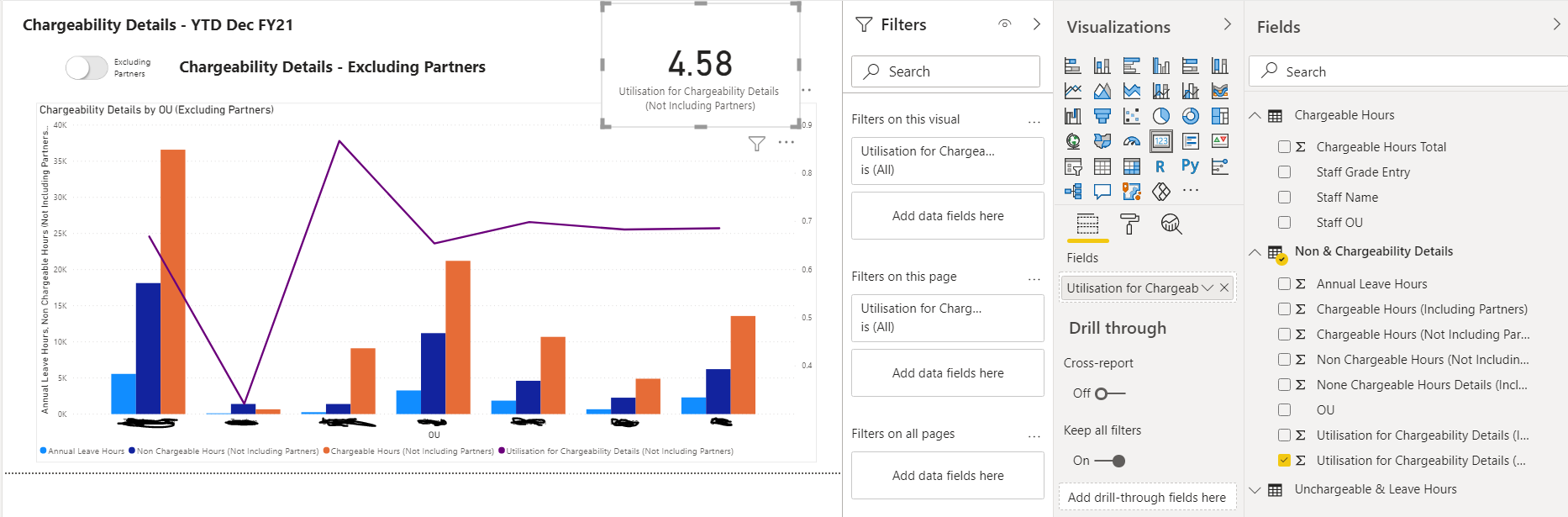This screenshot has width=1568, height=517.
Task: Select the gauge visual
Action: tap(1132, 141)
